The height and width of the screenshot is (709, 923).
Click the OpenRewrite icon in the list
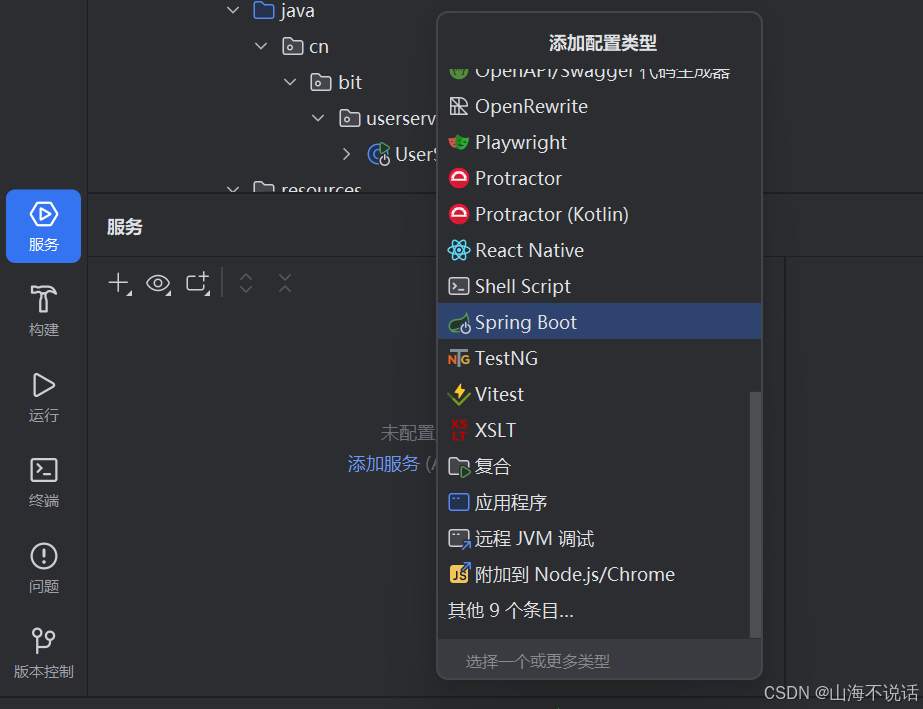pos(459,106)
